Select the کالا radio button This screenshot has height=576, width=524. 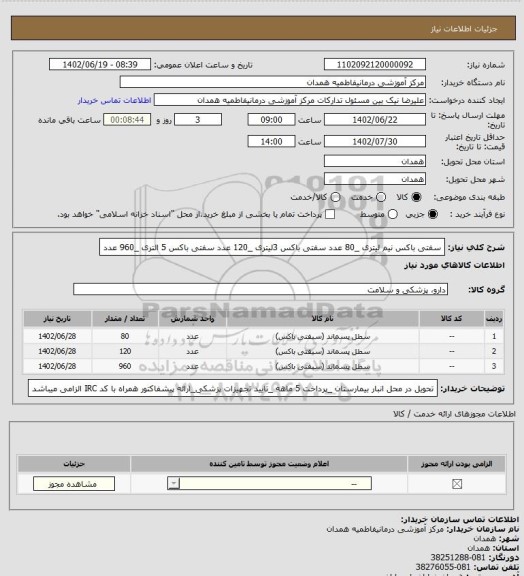416,197
